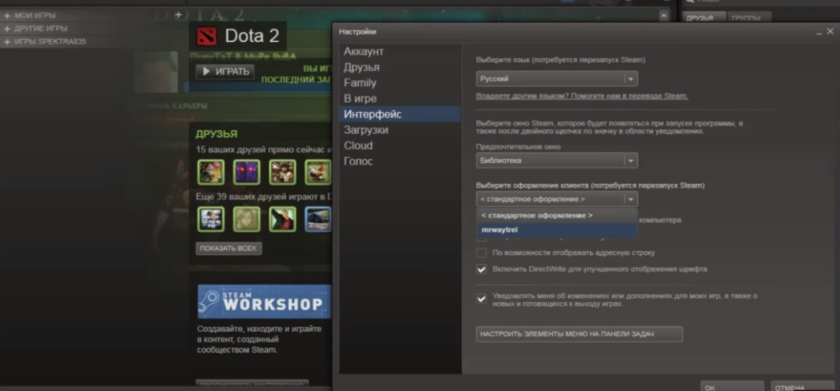Screen dimensions: 840x391
Task: Uncheck the DirectWrite font rendering option
Action: [481, 269]
